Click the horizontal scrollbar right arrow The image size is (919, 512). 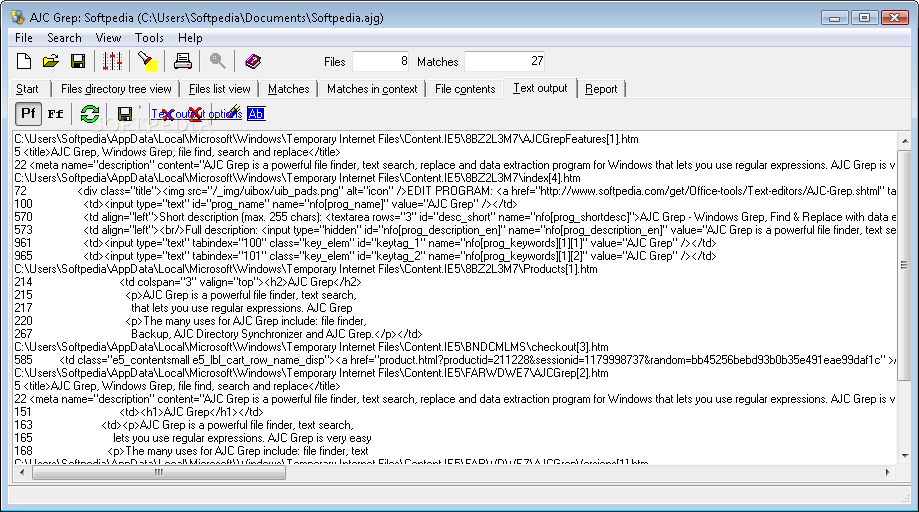coord(888,472)
